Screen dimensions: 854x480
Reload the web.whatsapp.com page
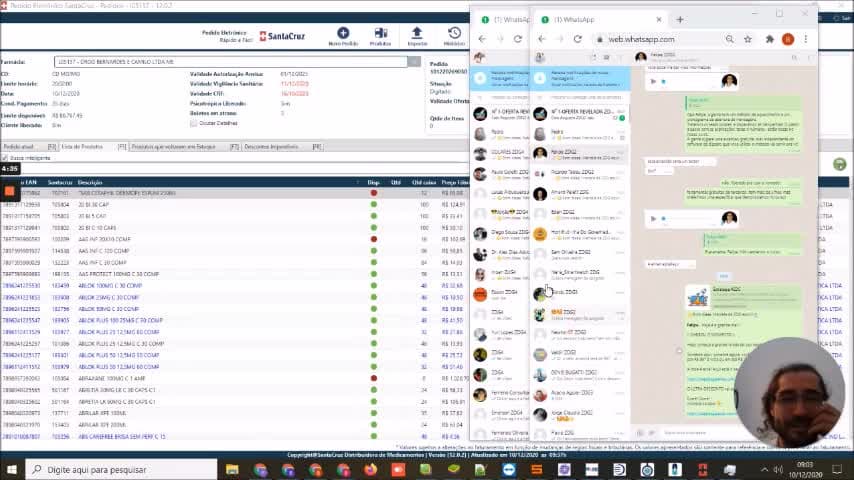578,39
